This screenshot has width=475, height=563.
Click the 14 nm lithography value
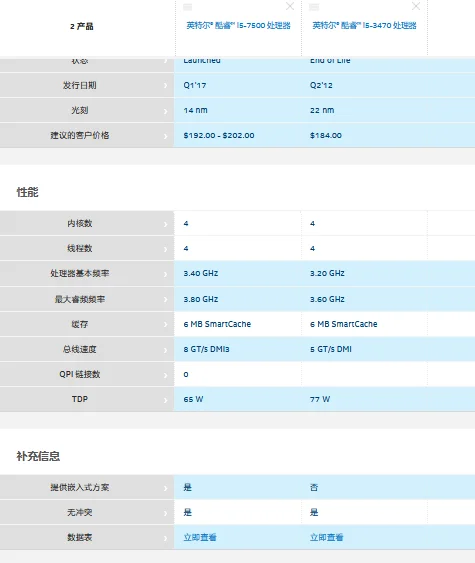196,110
